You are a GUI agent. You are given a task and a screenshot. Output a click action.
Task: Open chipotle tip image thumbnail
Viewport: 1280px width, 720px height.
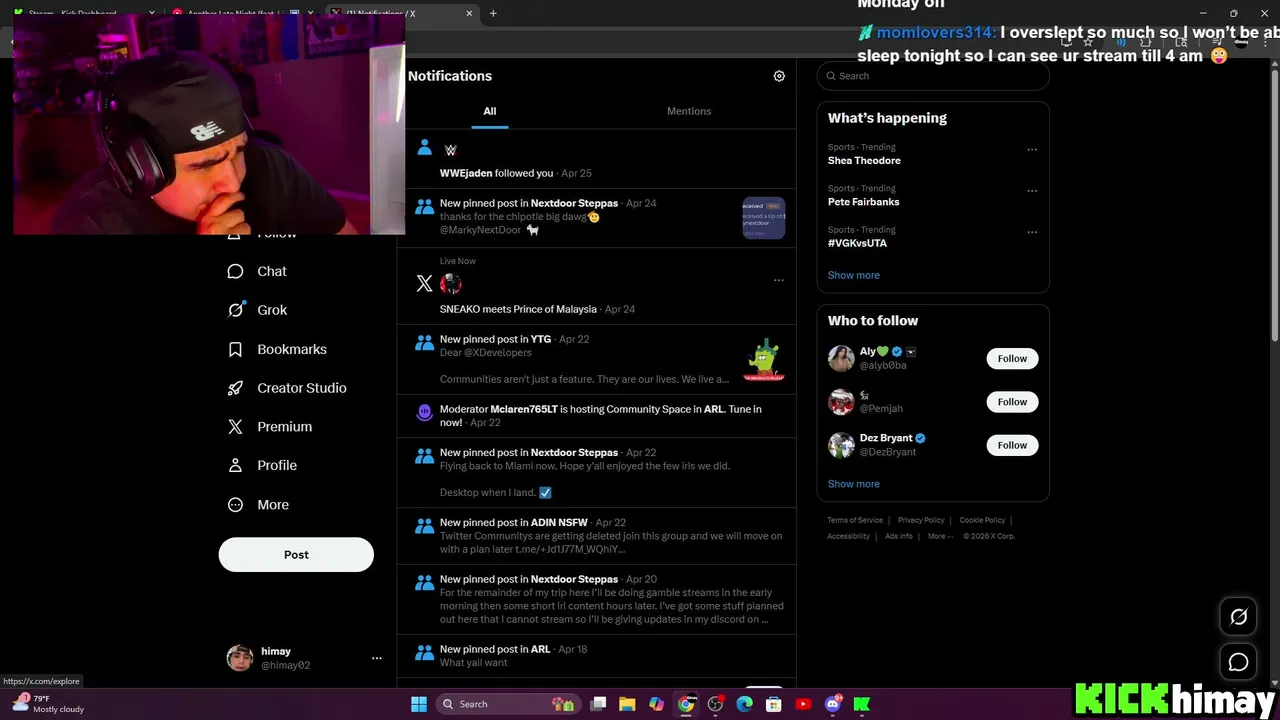click(764, 218)
